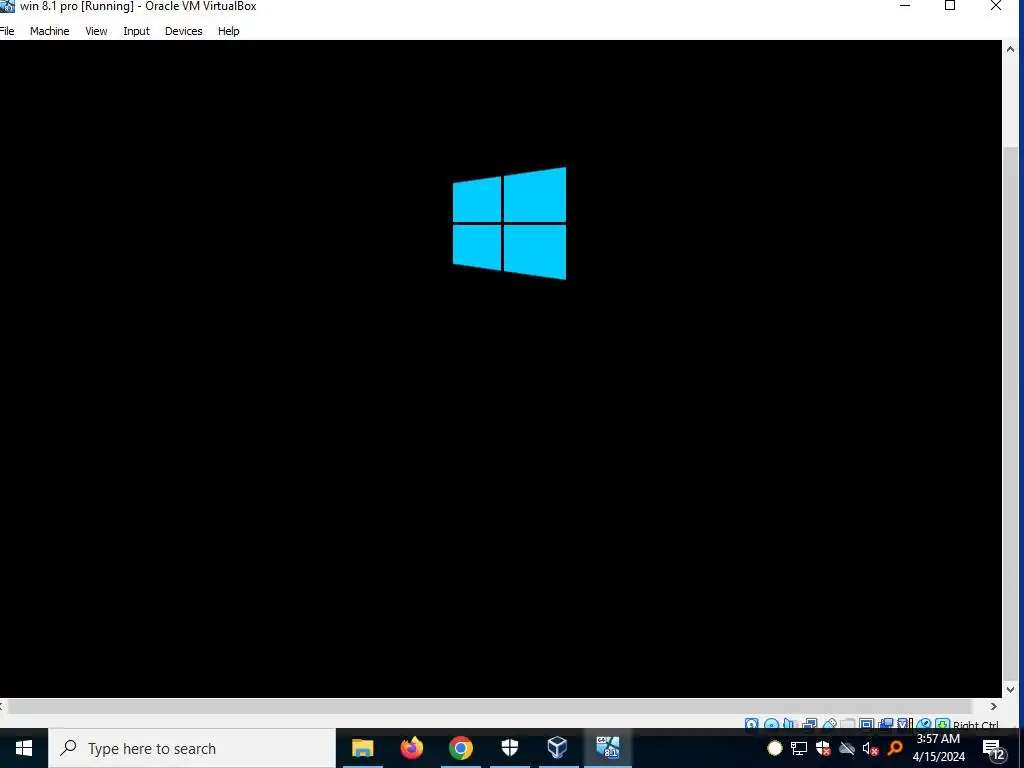
Task: Click the Right Ctrl host key label
Action: [x=976, y=724]
